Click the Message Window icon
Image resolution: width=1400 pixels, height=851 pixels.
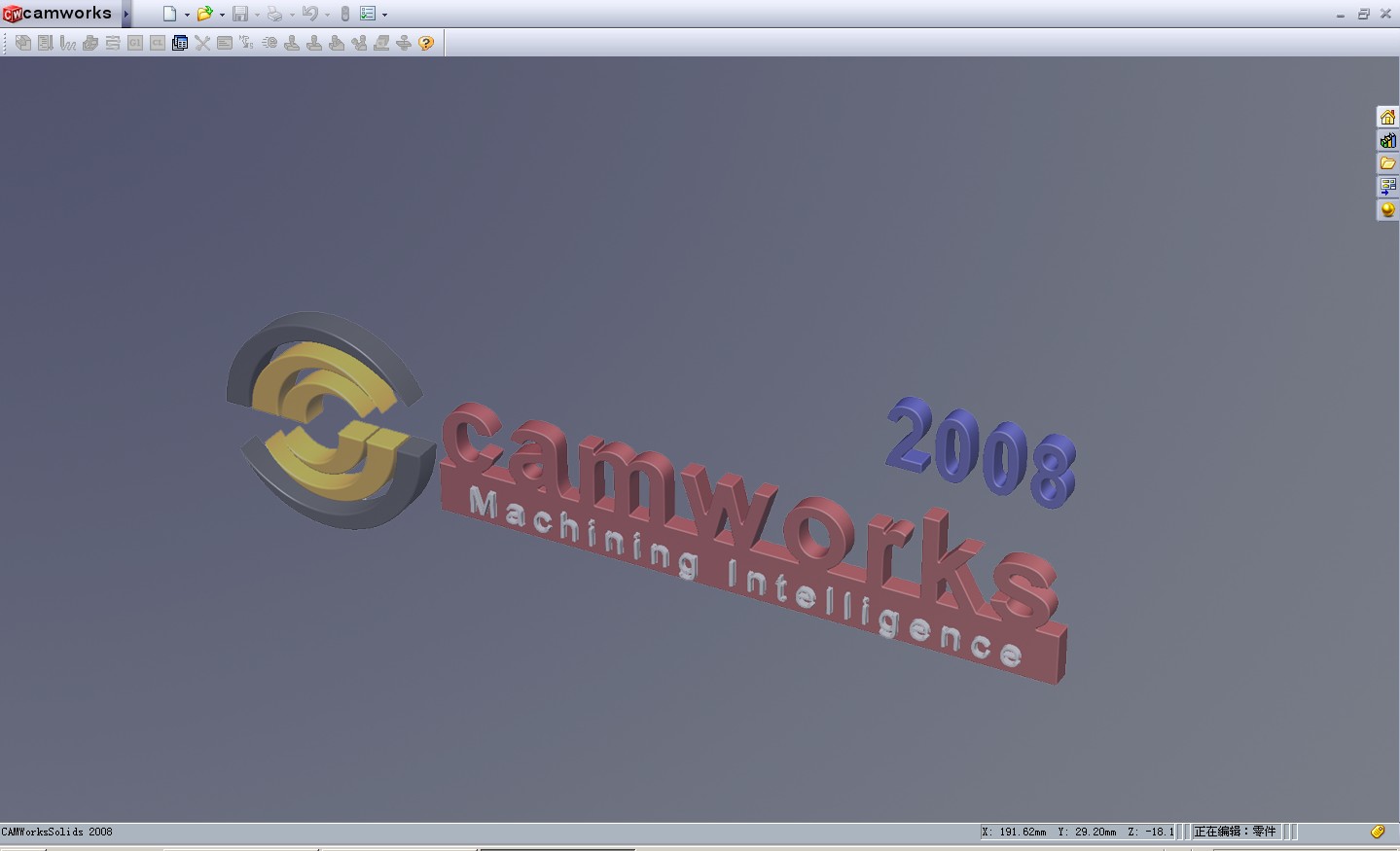[x=225, y=43]
